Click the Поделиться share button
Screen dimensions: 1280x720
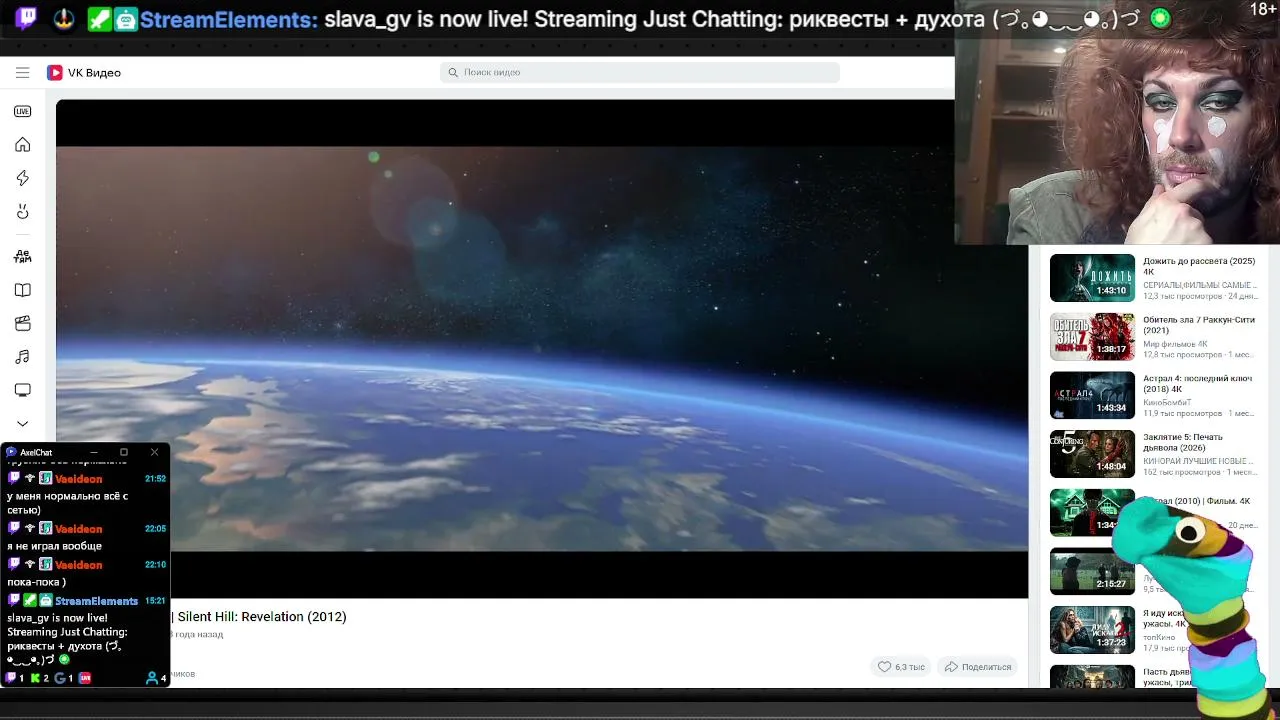978,667
